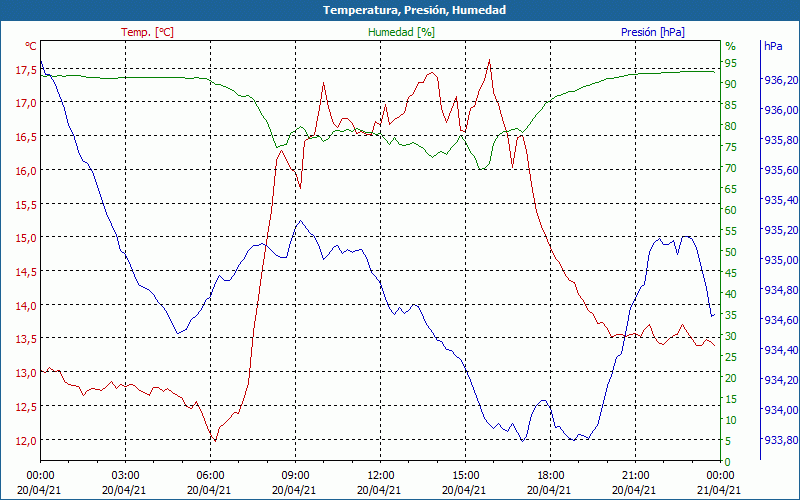Click the 30 humidity axis value
800x500 pixels.
click(x=731, y=336)
